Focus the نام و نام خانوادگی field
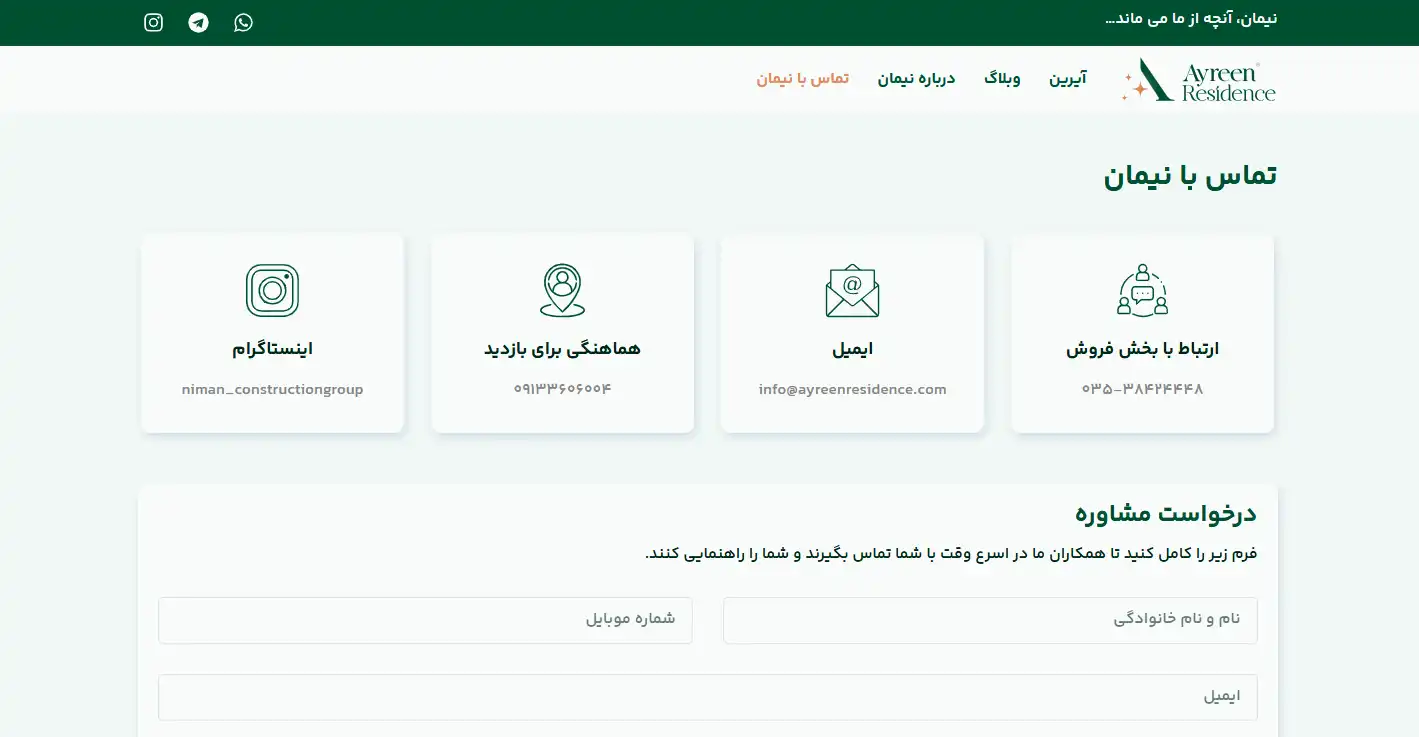 pyautogui.click(x=990, y=620)
